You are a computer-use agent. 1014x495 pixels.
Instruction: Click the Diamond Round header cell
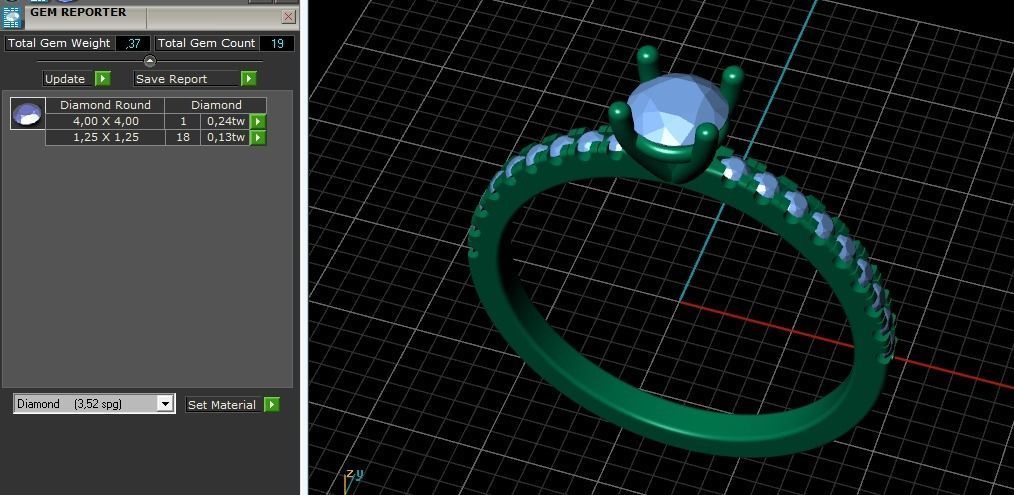(x=105, y=105)
